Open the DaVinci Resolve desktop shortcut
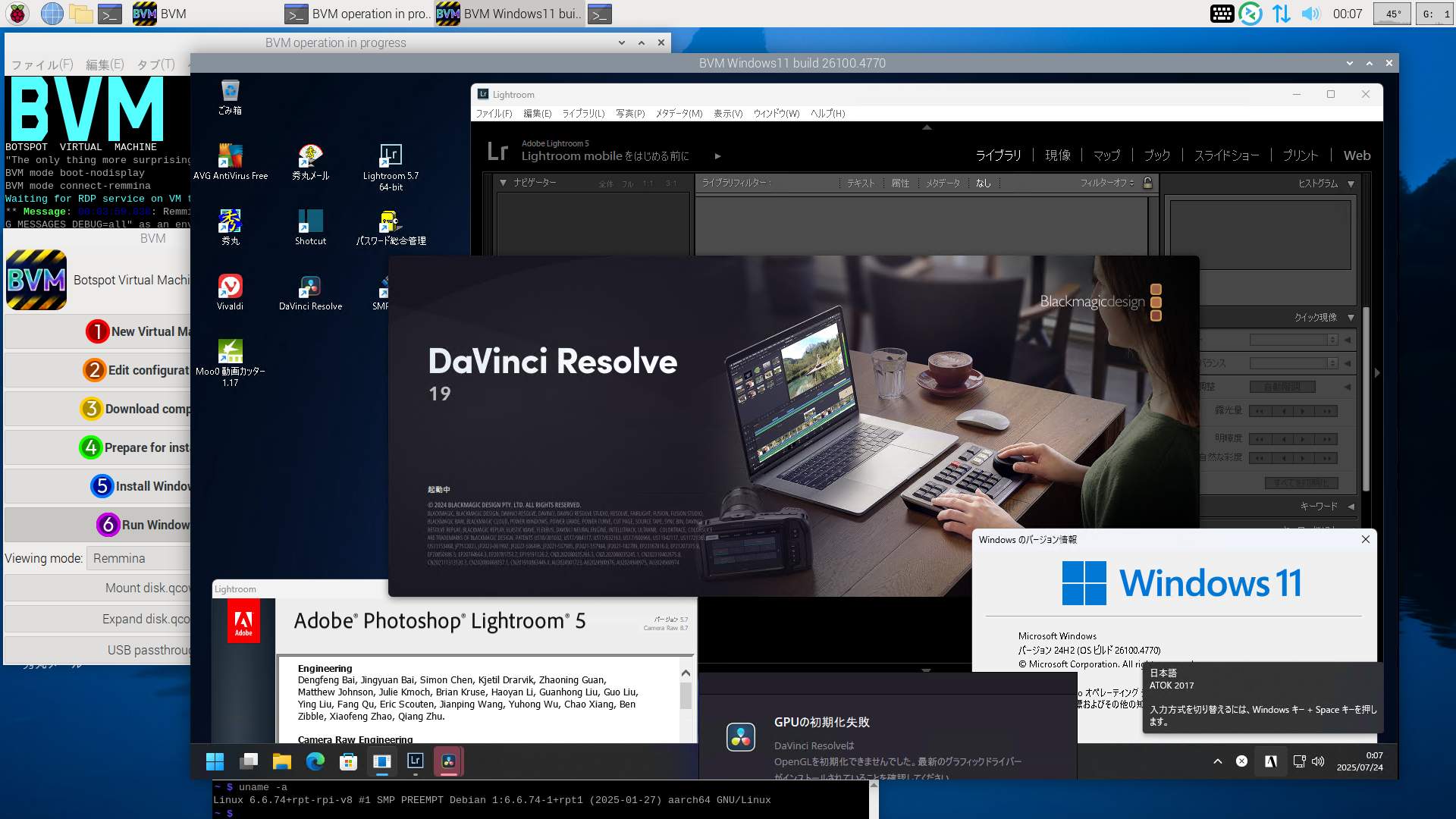This screenshot has height=819, width=1456. [x=310, y=292]
